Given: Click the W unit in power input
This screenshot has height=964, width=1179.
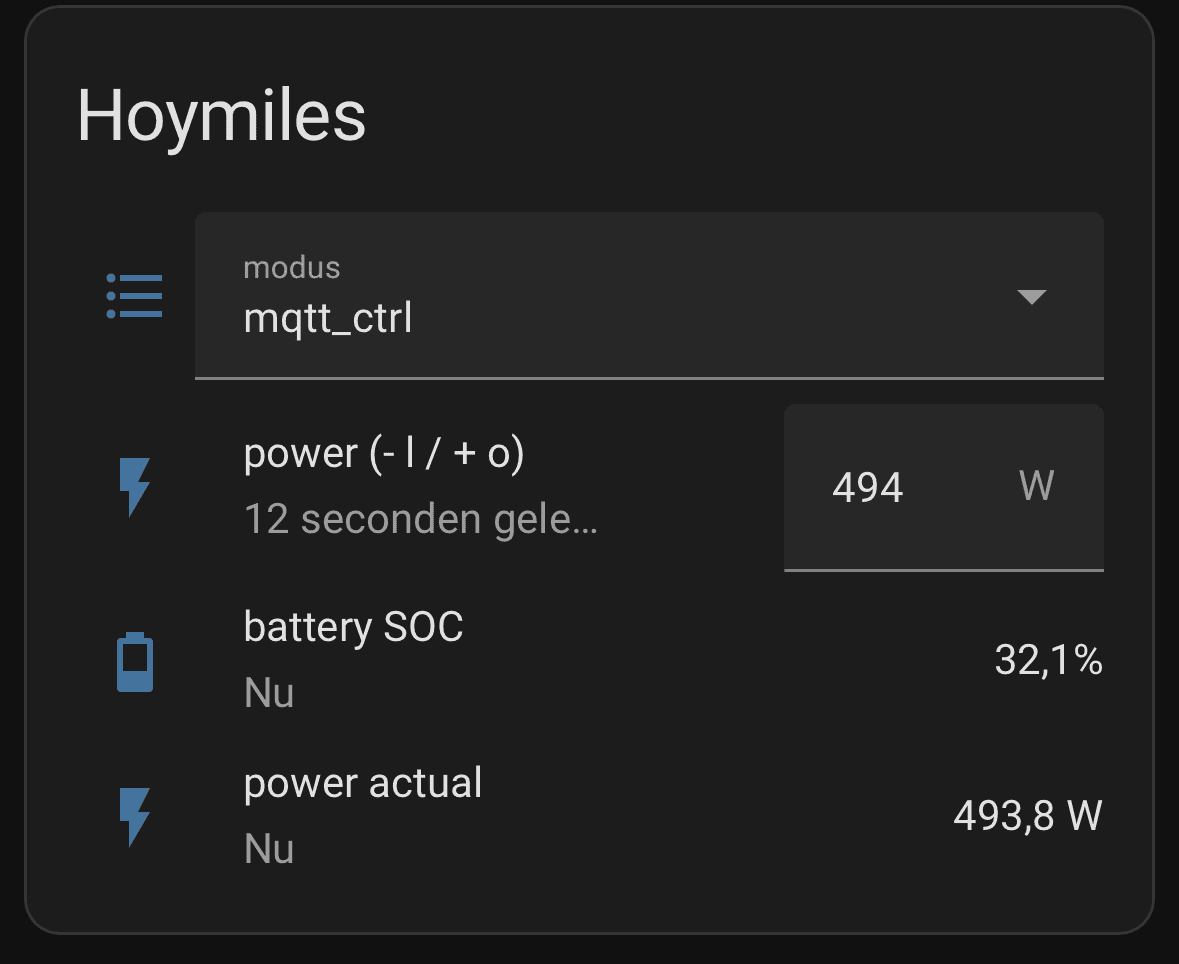Looking at the screenshot, I should click(1036, 486).
